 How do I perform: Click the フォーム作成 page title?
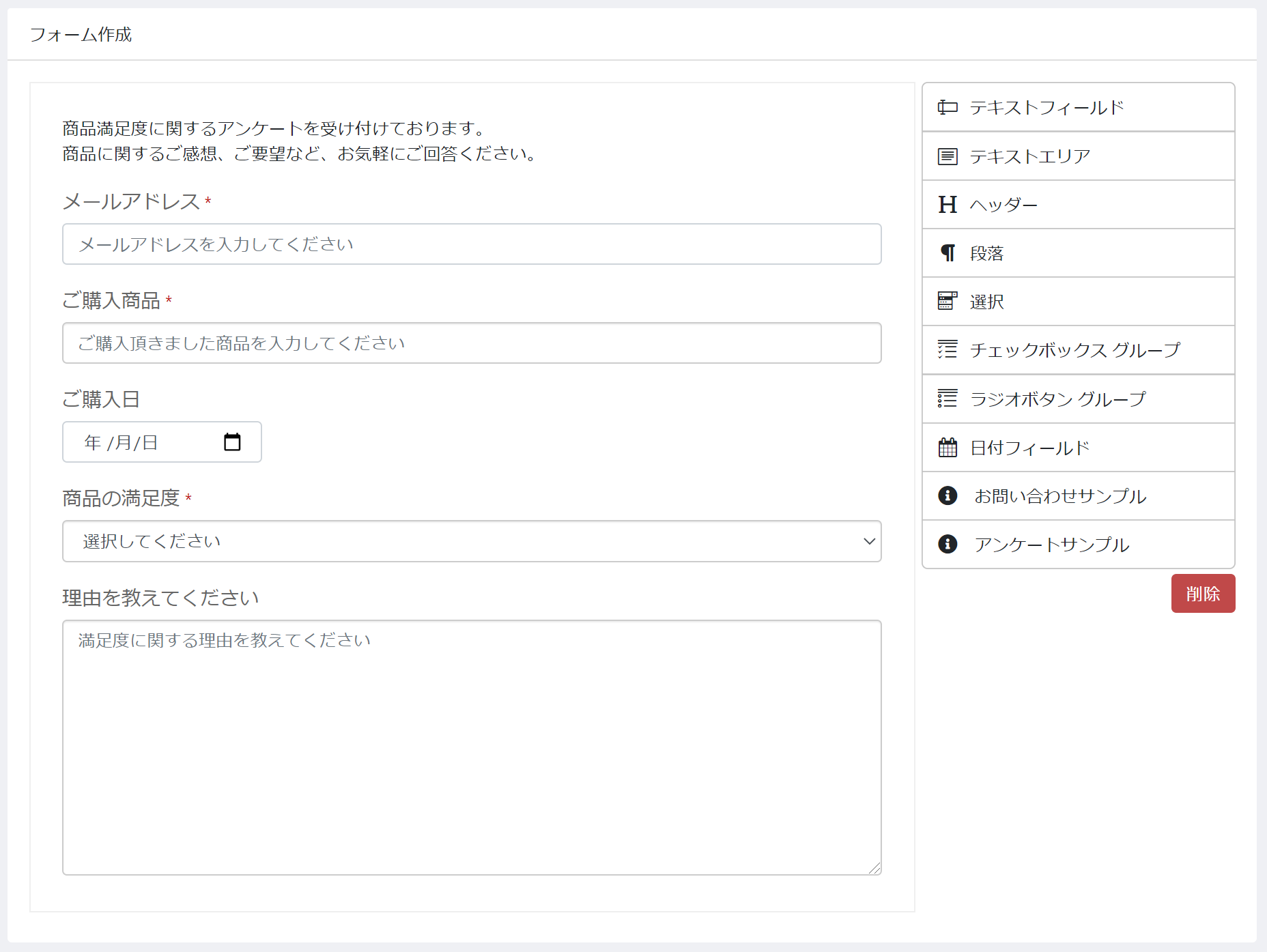[x=81, y=34]
